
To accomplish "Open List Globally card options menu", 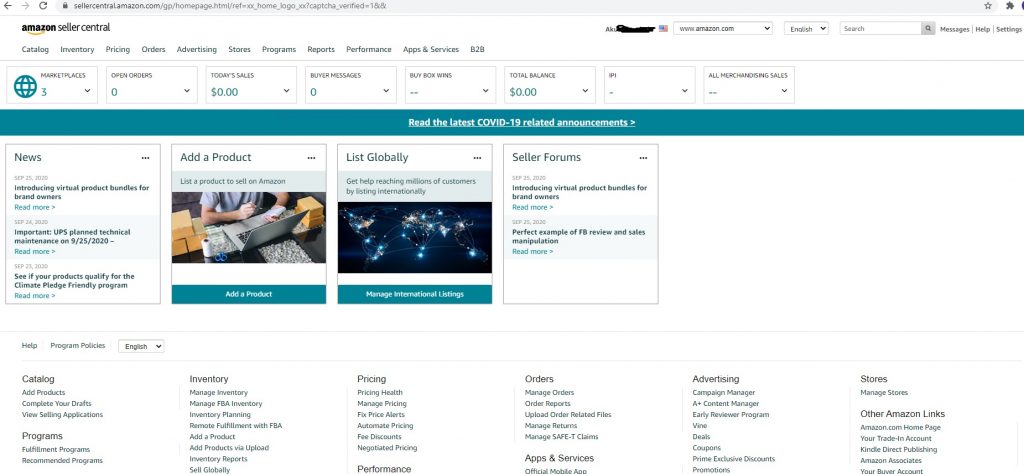I will click(477, 158).
